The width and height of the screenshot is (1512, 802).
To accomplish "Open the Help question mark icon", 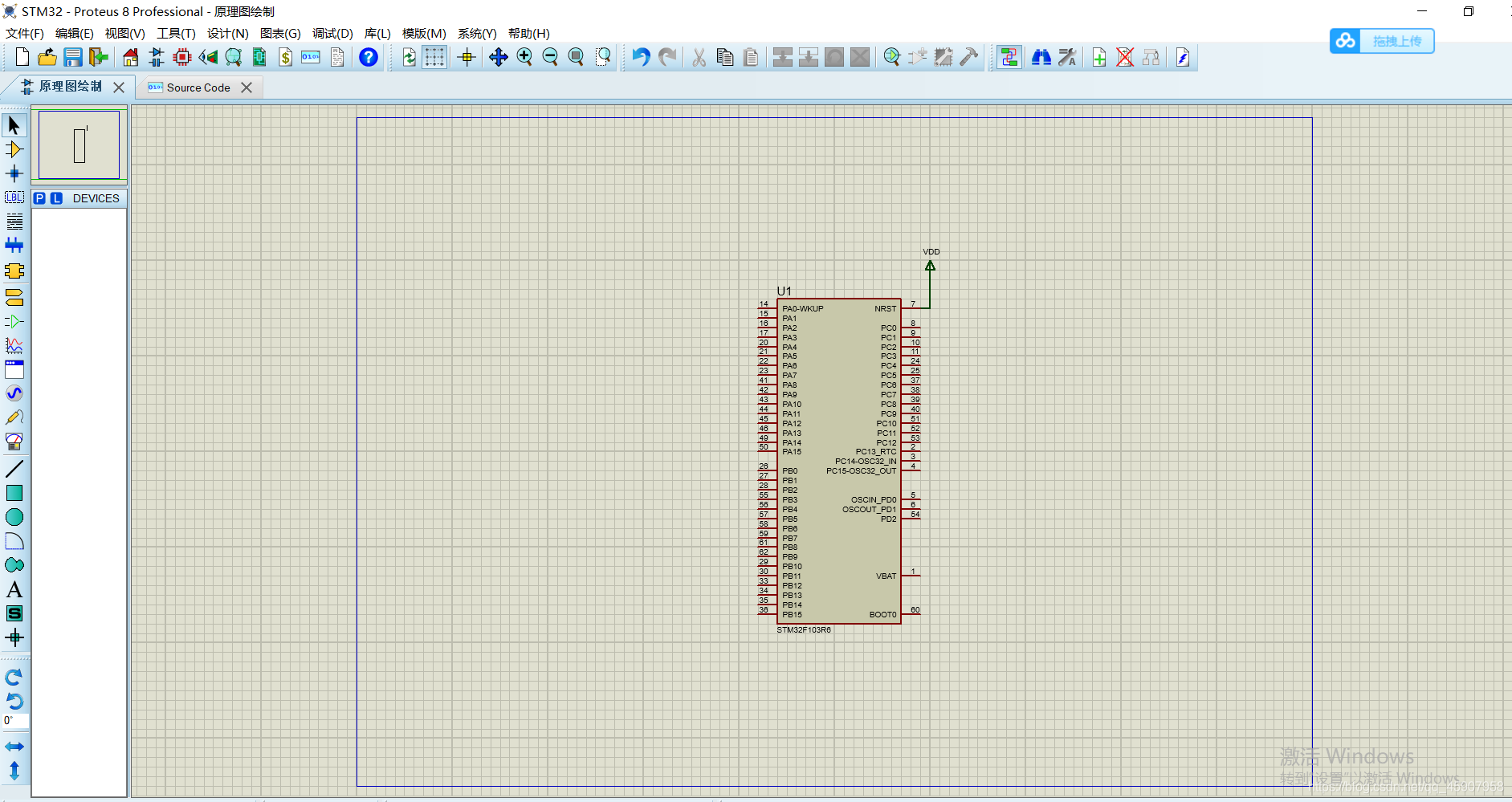I will pyautogui.click(x=369, y=57).
